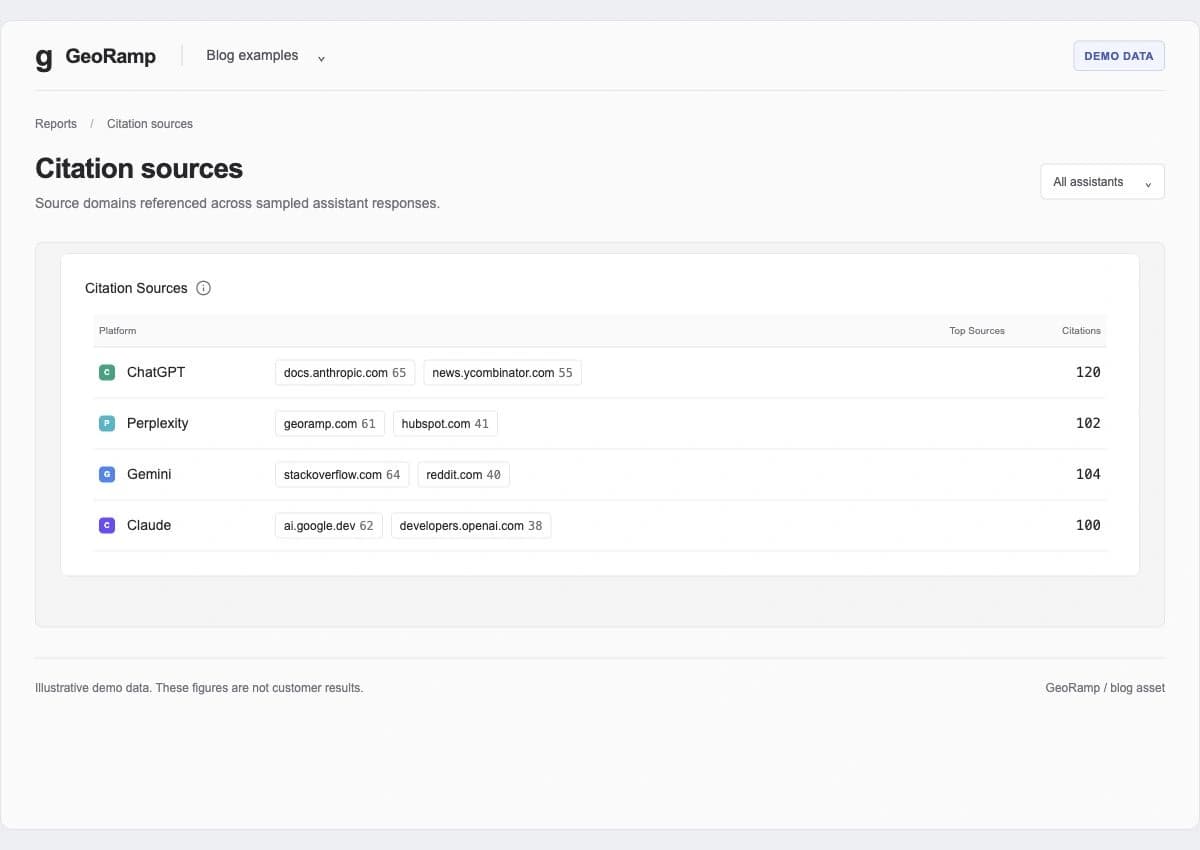Click the Platform column header
Image resolution: width=1200 pixels, height=850 pixels.
[x=118, y=331]
